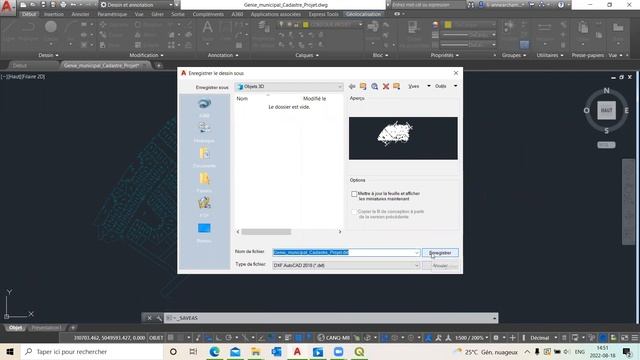Image resolution: width=640 pixels, height=360 pixels.
Task: Select the Genie_municipal_Cadastre_Projet drawing tab
Action: (101, 65)
